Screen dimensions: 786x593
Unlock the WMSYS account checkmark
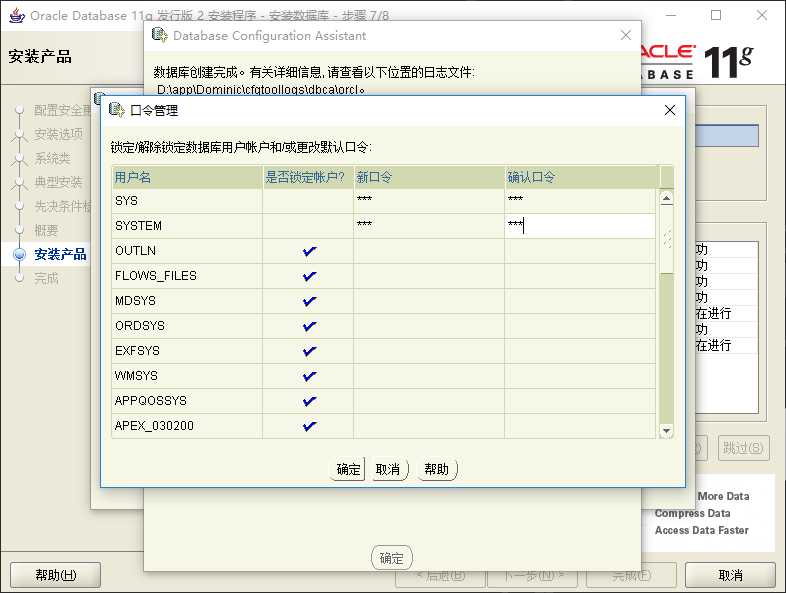(x=309, y=376)
